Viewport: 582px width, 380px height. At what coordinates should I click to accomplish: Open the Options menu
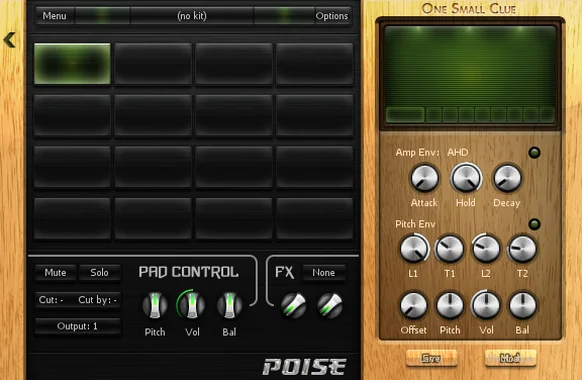[332, 16]
